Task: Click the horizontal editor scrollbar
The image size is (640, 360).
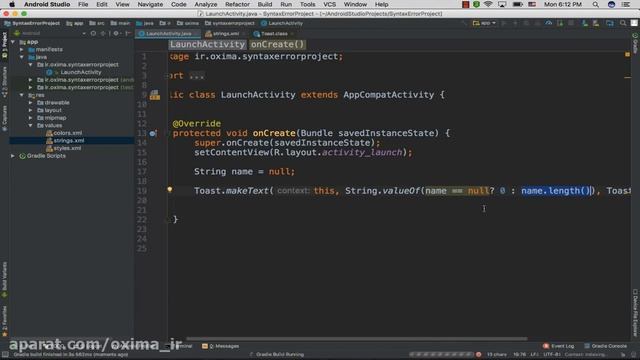Action: pos(357,338)
